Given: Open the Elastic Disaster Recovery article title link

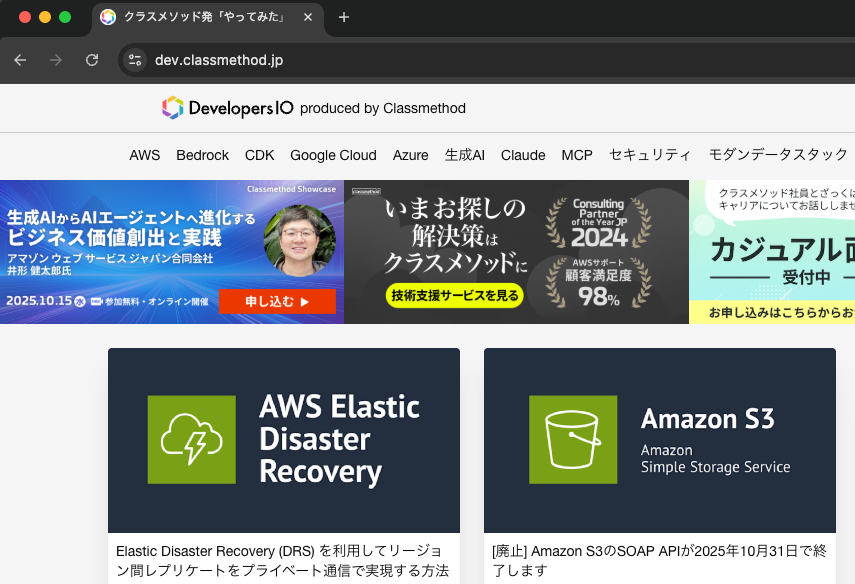Looking at the screenshot, I should click(x=283, y=560).
